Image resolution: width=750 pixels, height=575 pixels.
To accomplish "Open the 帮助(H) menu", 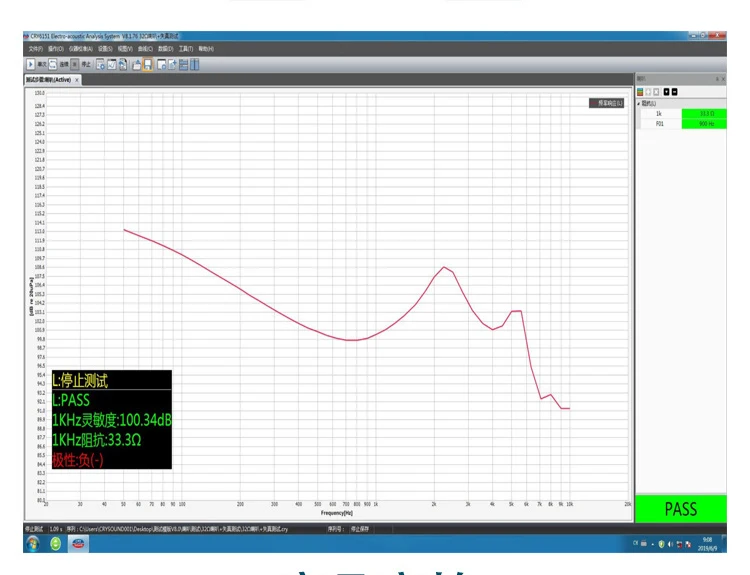I will [x=206, y=49].
